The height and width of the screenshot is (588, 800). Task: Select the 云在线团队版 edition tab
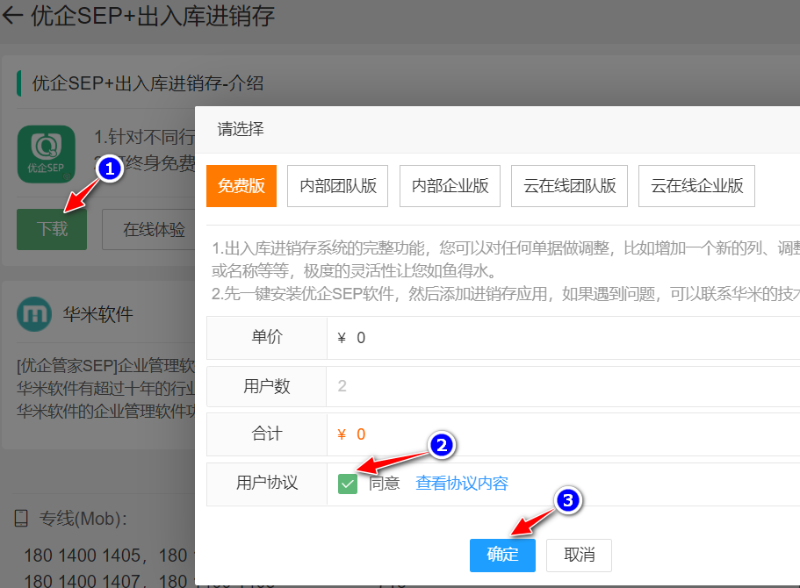tap(569, 186)
